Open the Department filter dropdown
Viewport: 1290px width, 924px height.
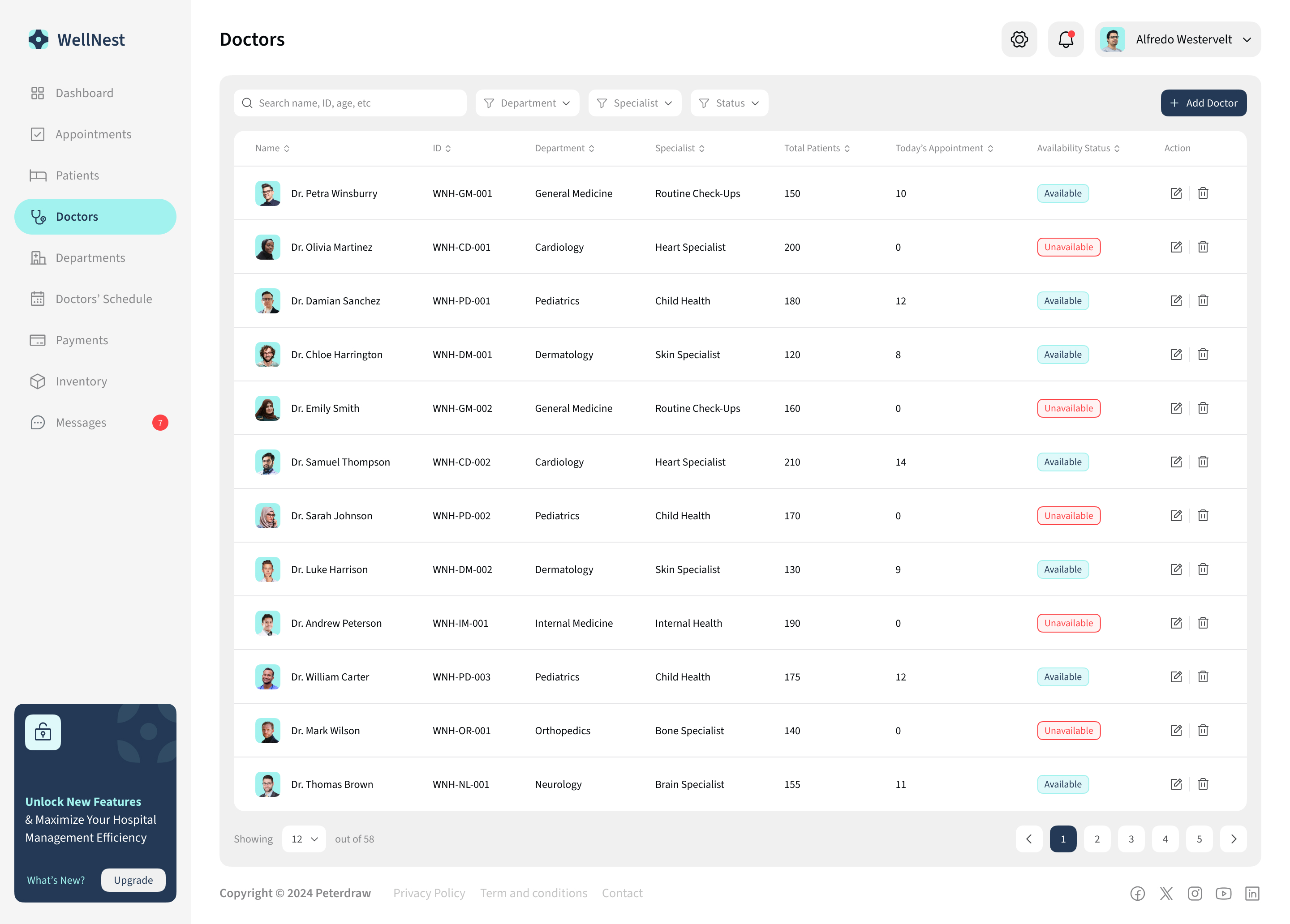[527, 103]
